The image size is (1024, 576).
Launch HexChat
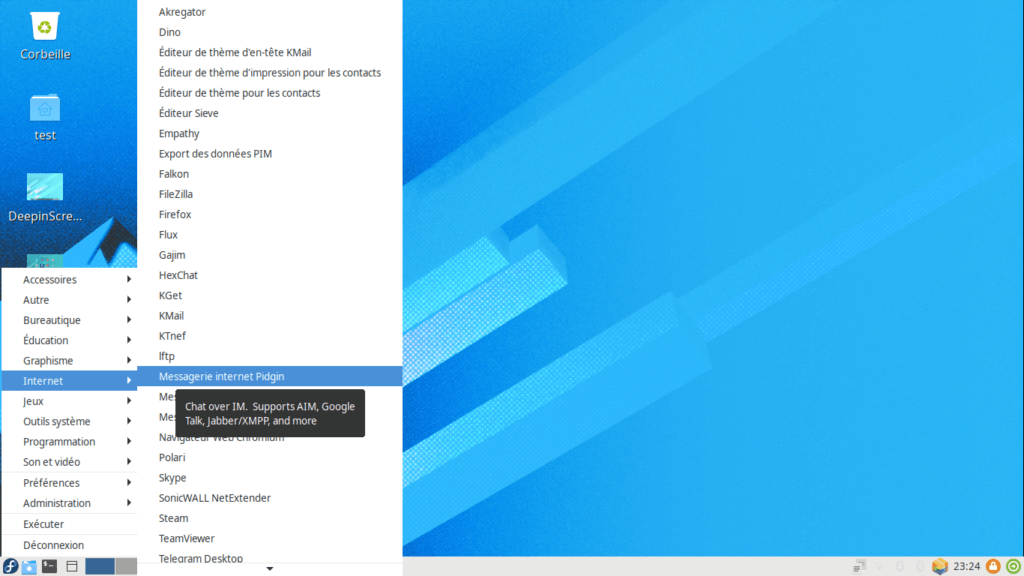(270, 275)
